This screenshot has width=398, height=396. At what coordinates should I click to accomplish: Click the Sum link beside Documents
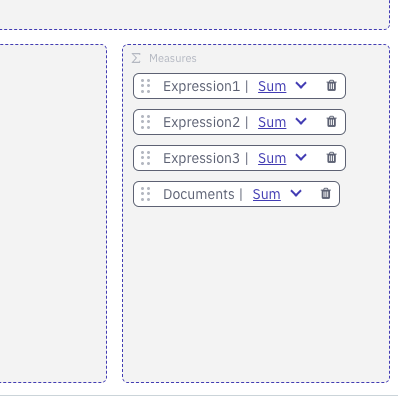click(267, 194)
